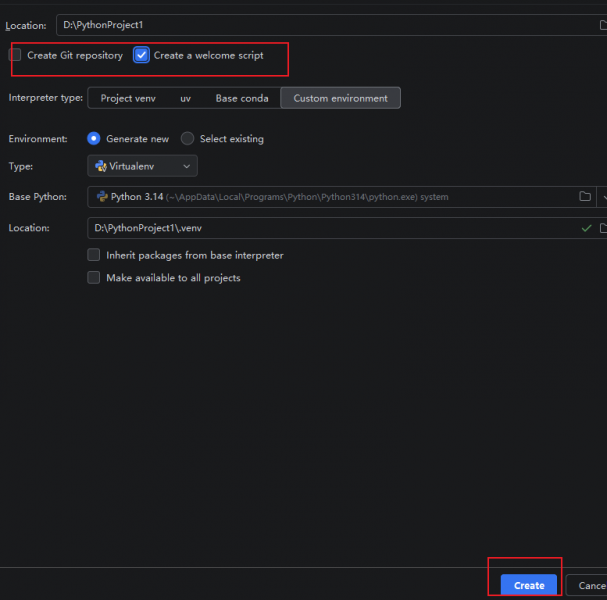Open the Virtualenv type dropdown
607x600 pixels.
point(142,166)
